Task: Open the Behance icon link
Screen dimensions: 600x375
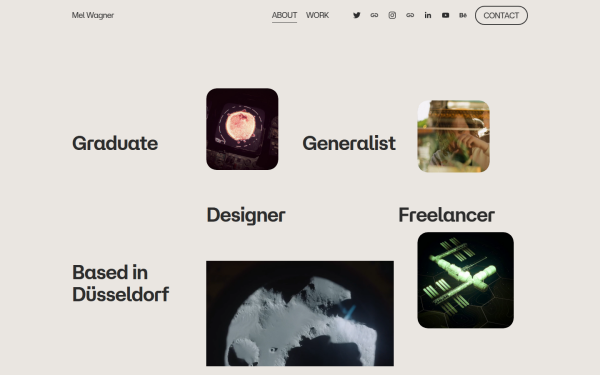Action: (x=463, y=15)
